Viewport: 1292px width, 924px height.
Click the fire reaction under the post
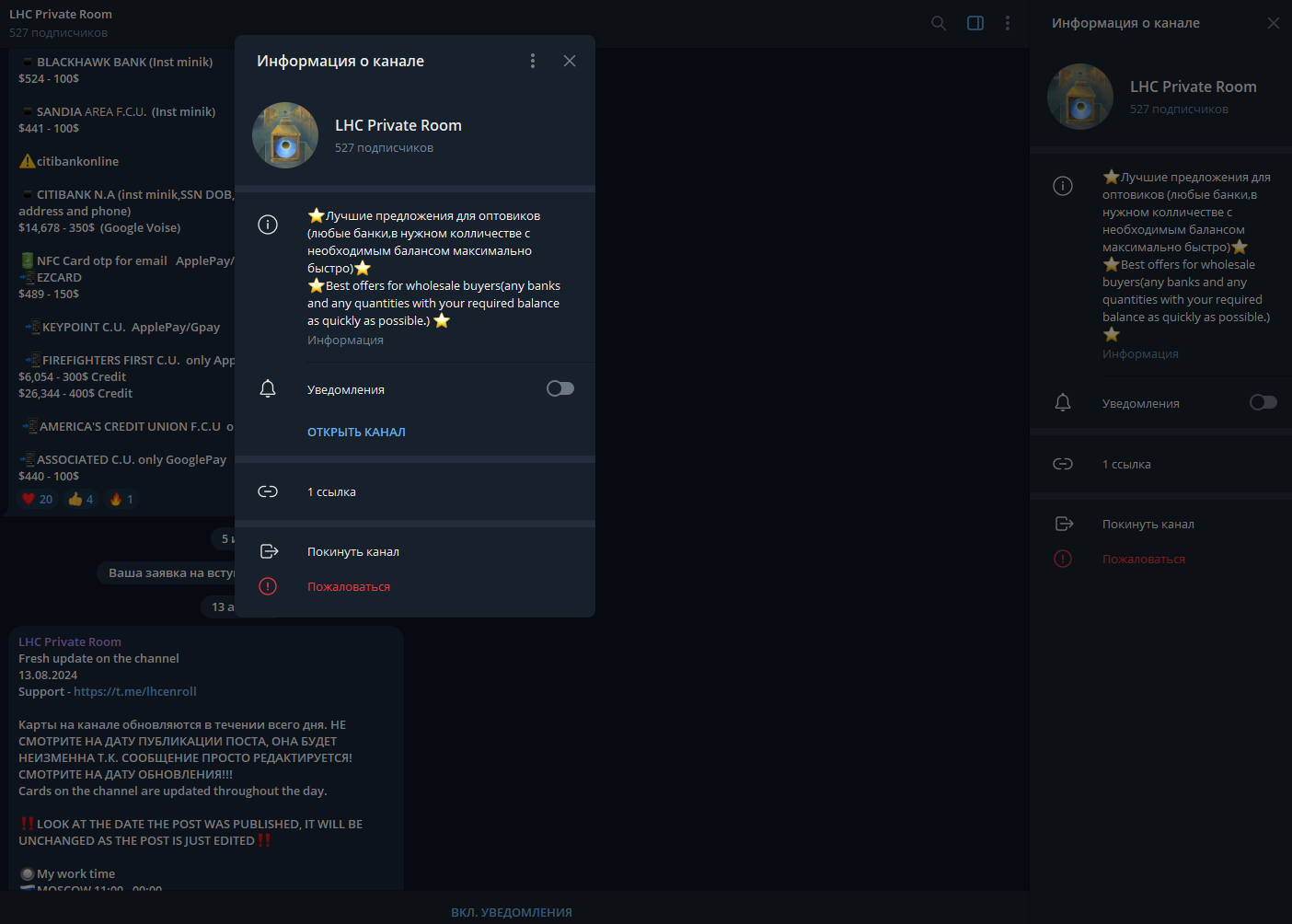tap(122, 499)
